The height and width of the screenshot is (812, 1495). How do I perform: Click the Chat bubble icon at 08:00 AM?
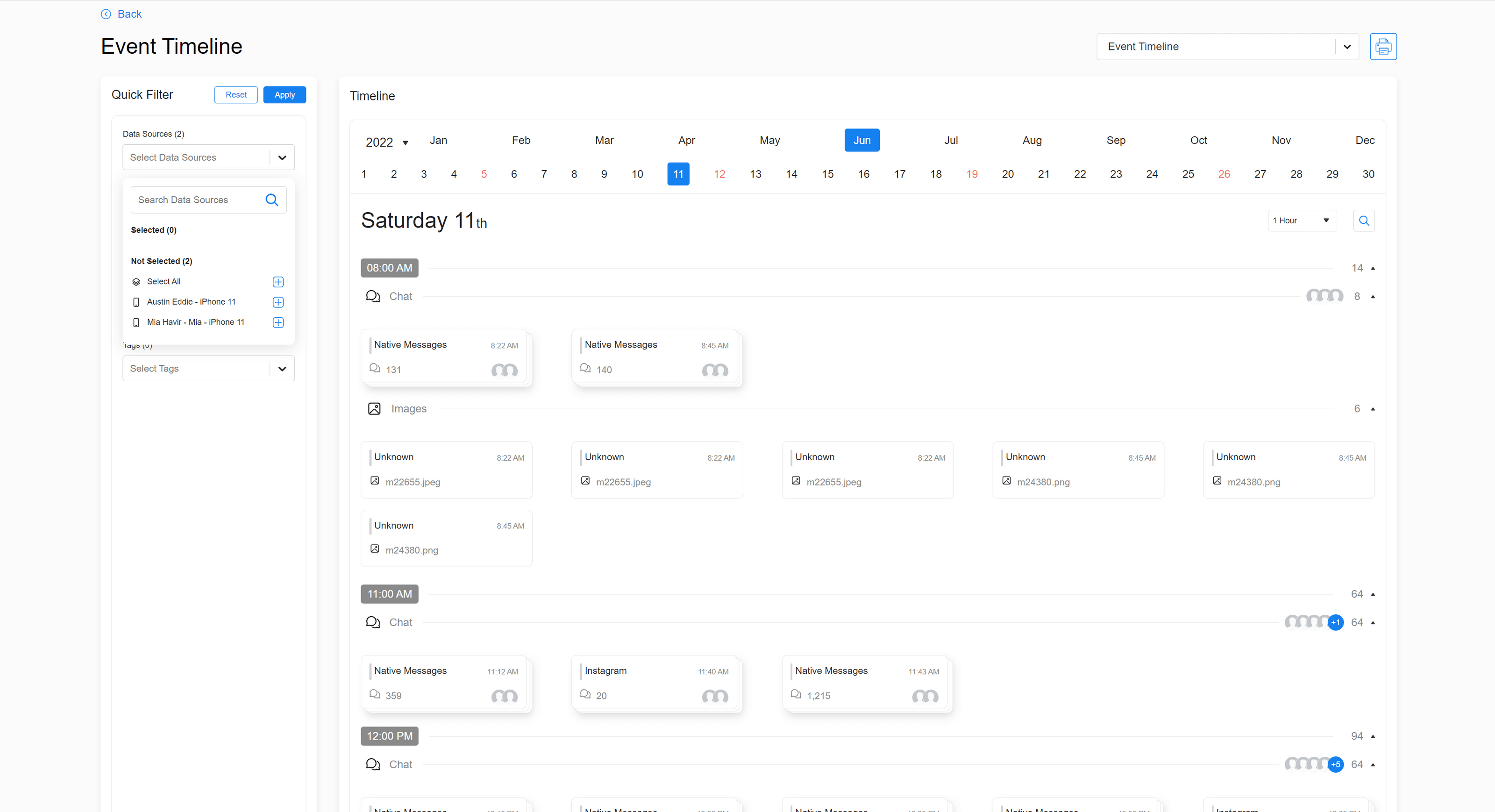click(373, 296)
